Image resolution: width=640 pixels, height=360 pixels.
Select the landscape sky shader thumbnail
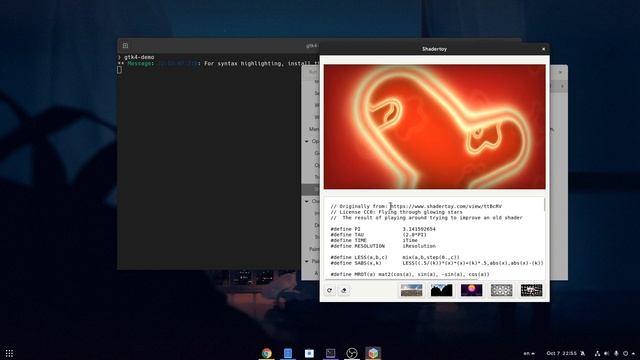click(x=411, y=290)
